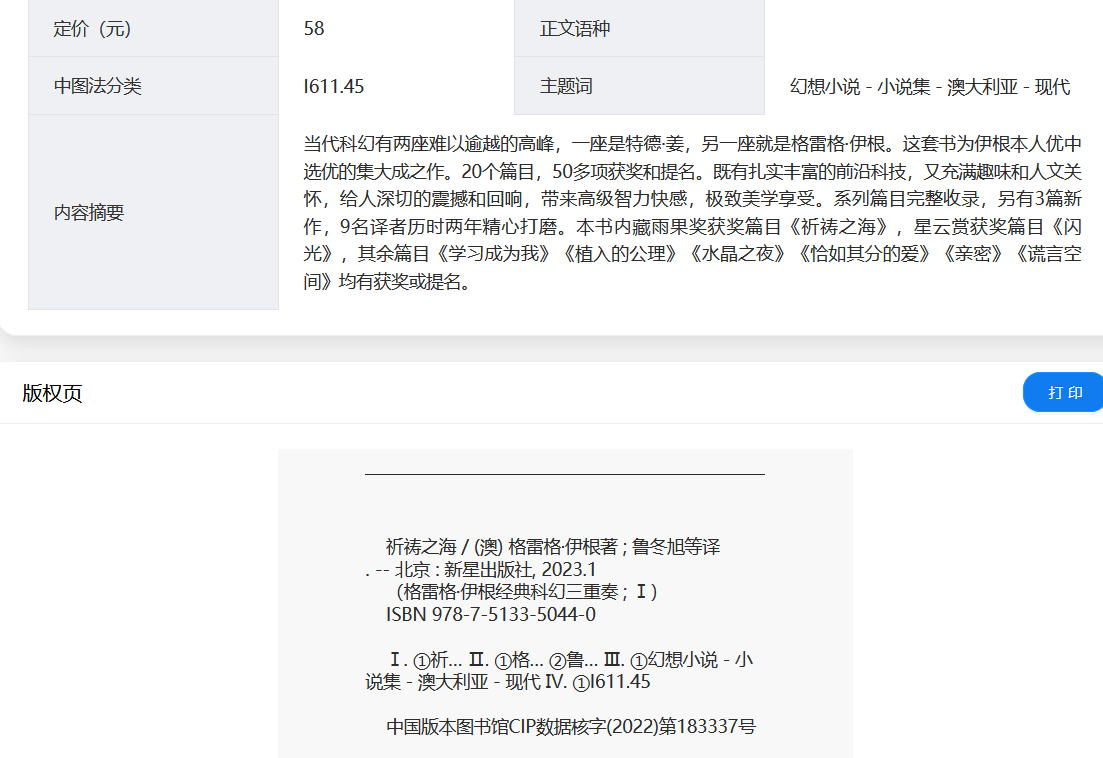This screenshot has height=758, width=1103.
Task: Click the horizontal rule atop the copyright card
Action: click(565, 474)
